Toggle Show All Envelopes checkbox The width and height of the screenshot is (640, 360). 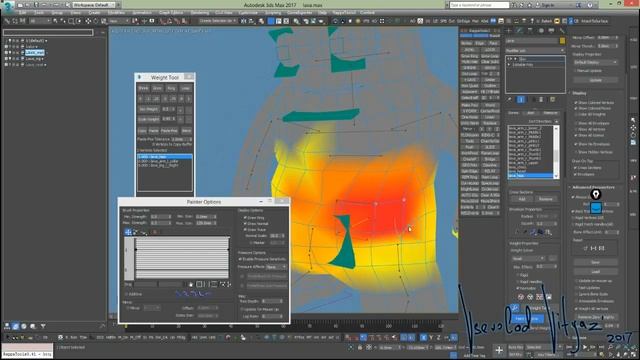point(576,123)
